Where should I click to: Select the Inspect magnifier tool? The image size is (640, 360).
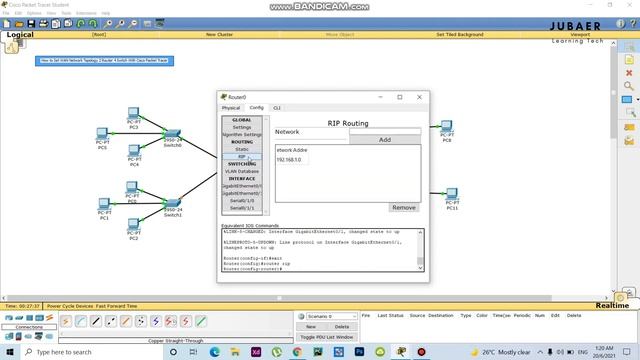click(629, 86)
